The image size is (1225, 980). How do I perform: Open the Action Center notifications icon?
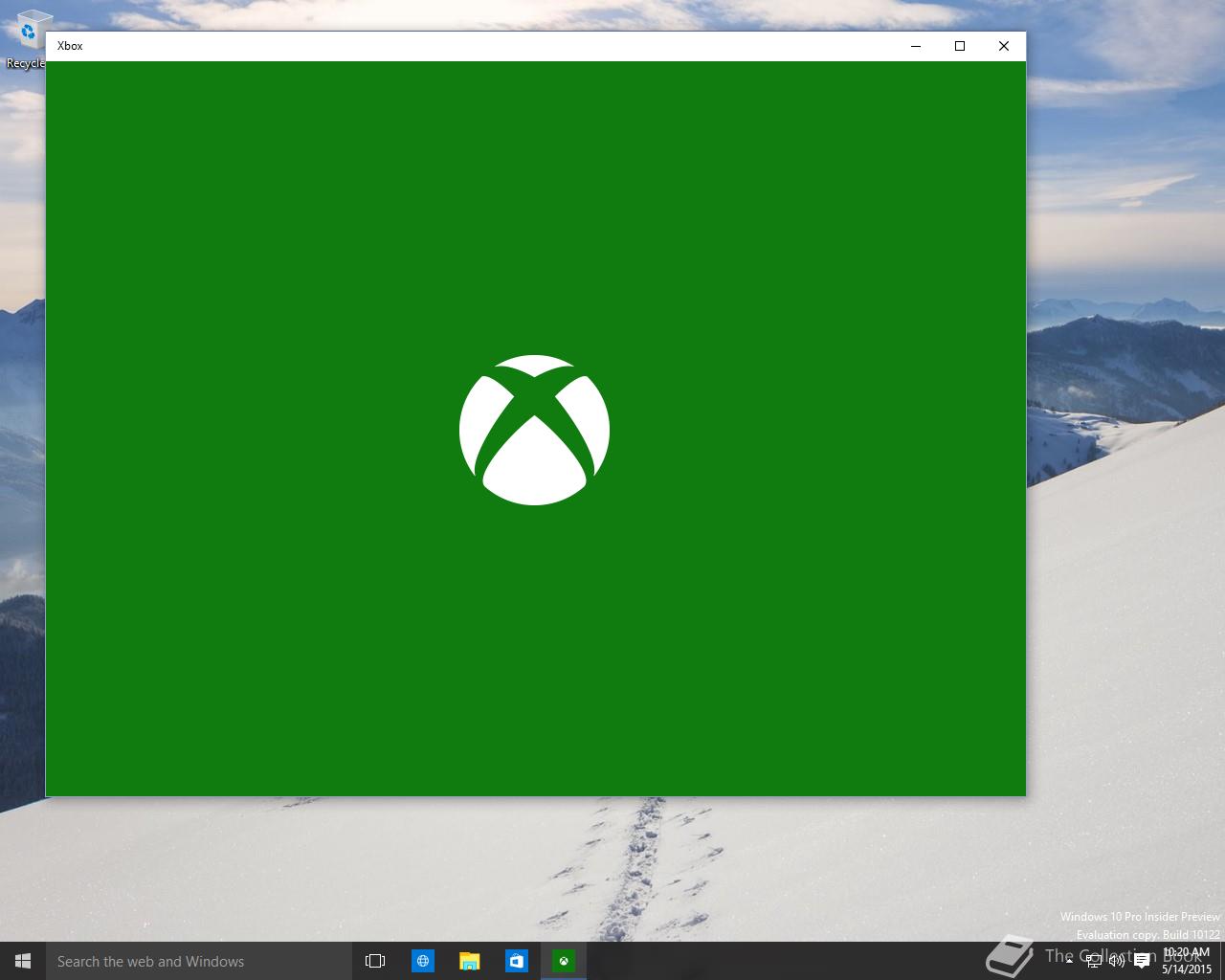[x=1142, y=961]
